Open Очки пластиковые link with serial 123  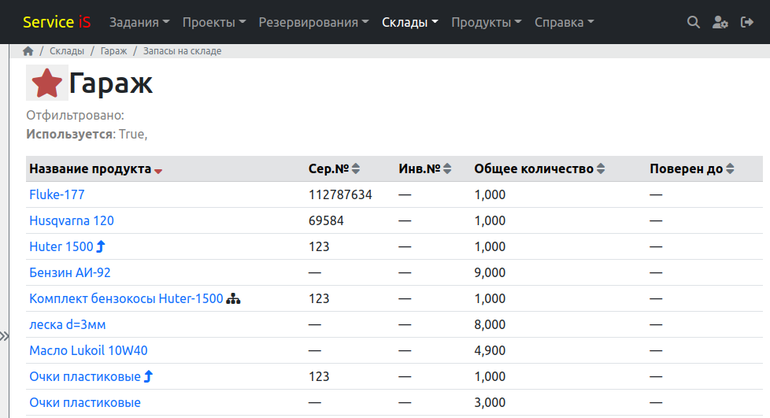pyautogui.click(x=85, y=377)
